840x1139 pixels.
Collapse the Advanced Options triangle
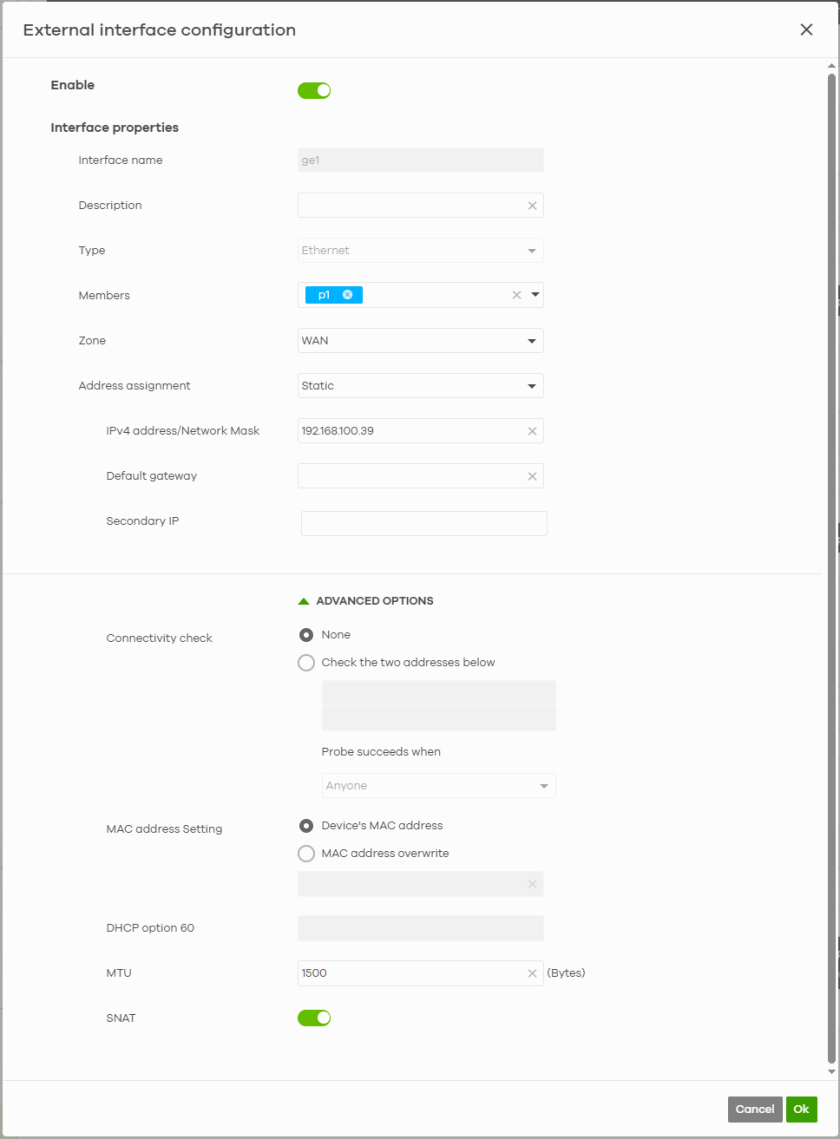tap(304, 601)
